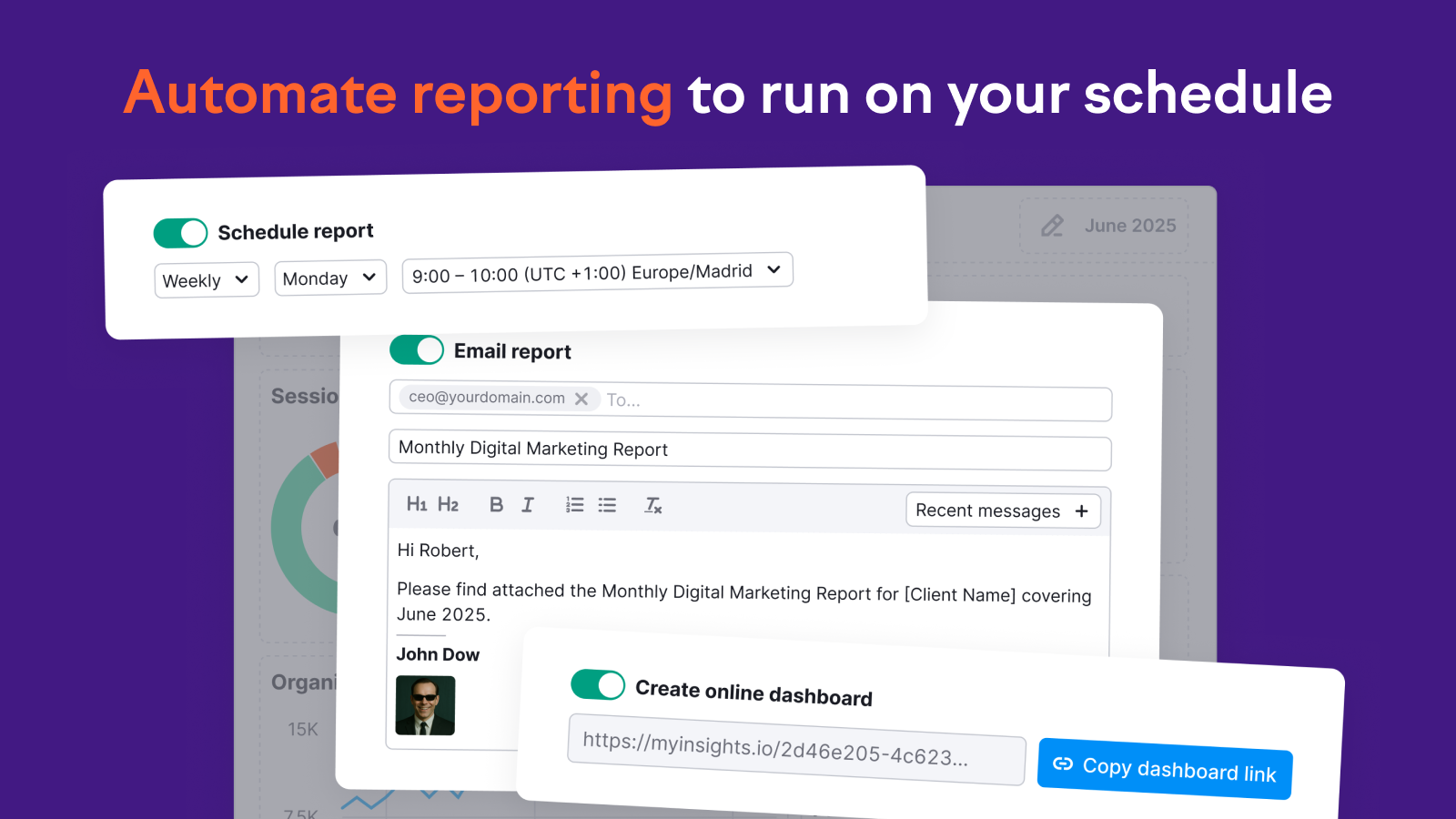Screen dimensions: 1456x819
Task: Remove the ceo@yourdomain.com recipient chip
Action: (x=581, y=398)
